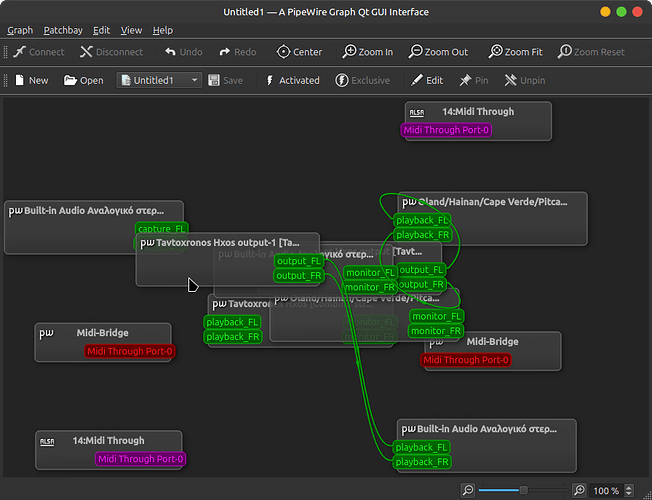Select monitor_FL port beside monitor_FR on far right
Screen dimensions: 652x500
[437, 316]
